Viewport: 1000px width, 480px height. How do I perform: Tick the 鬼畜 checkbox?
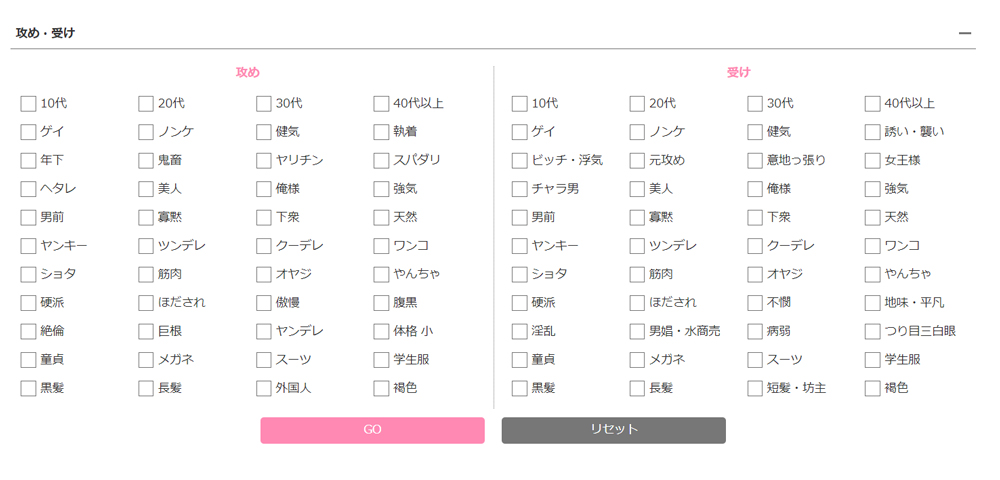[146, 160]
